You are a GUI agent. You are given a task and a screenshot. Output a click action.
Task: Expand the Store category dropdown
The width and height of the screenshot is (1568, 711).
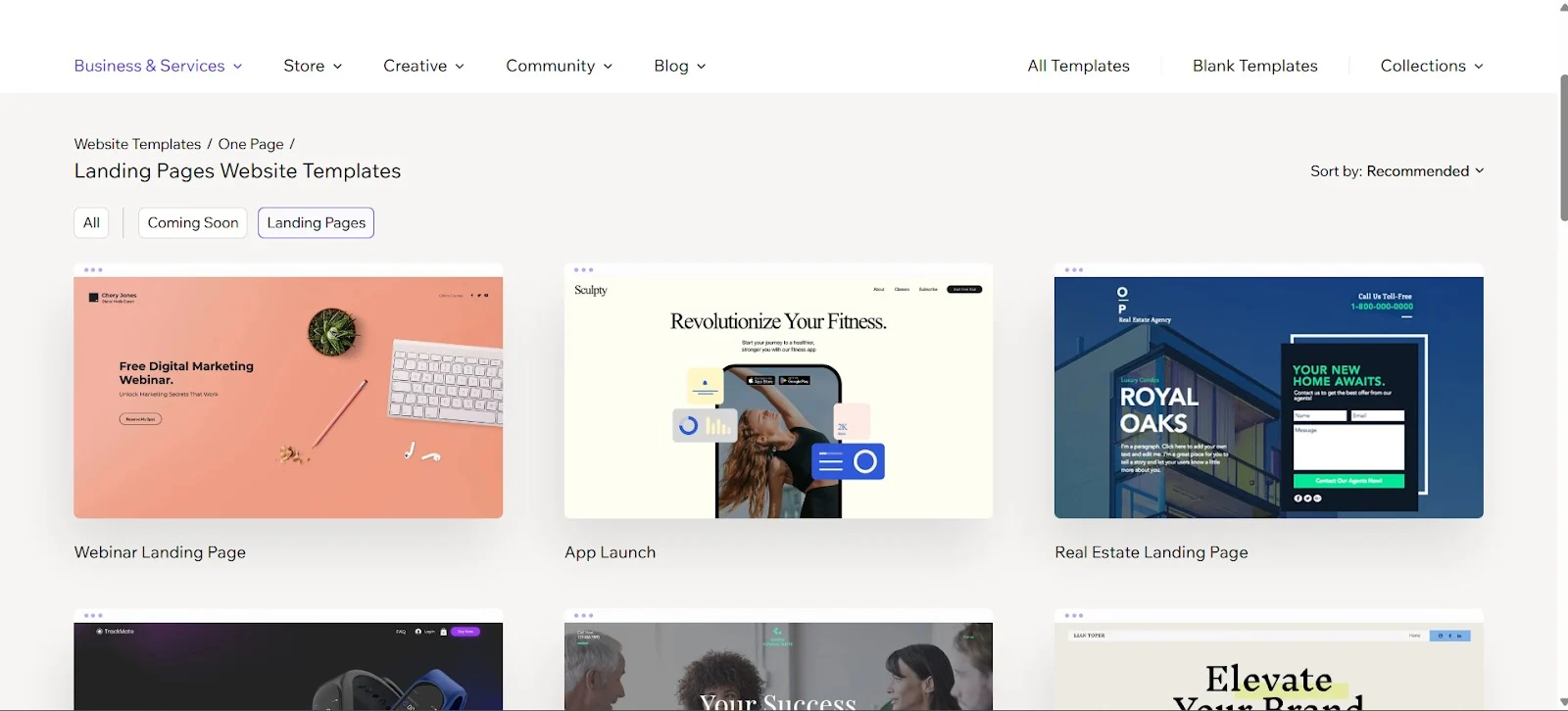pyautogui.click(x=313, y=66)
